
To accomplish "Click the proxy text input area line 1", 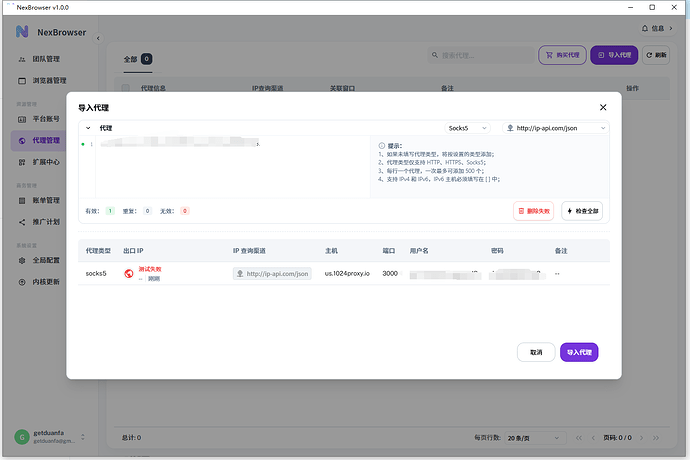I will [232, 144].
